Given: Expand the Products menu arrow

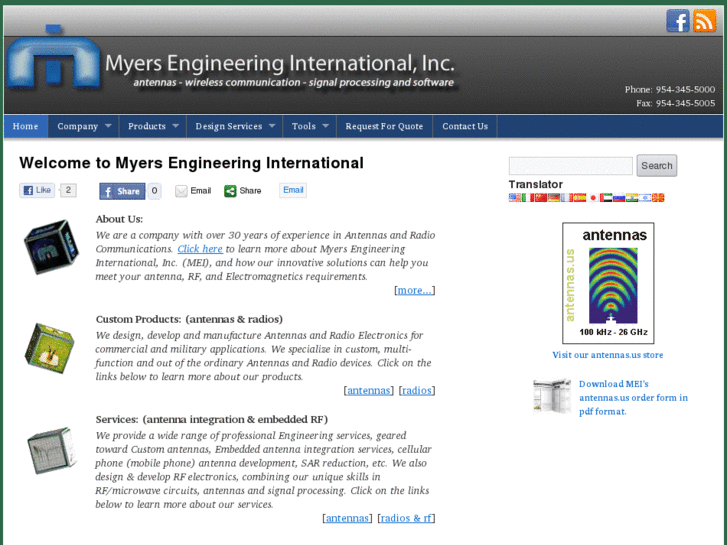Looking at the screenshot, I should click(x=176, y=126).
